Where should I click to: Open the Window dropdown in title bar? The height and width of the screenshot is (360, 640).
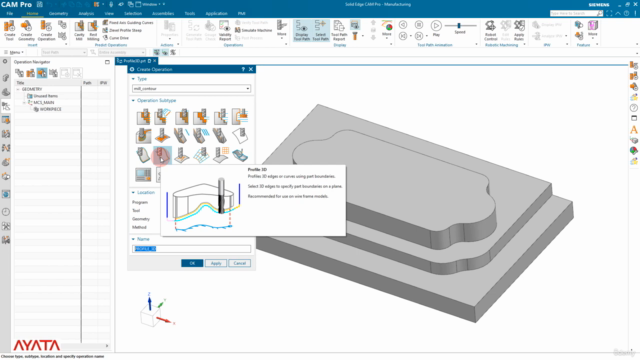pyautogui.click(x=150, y=4)
